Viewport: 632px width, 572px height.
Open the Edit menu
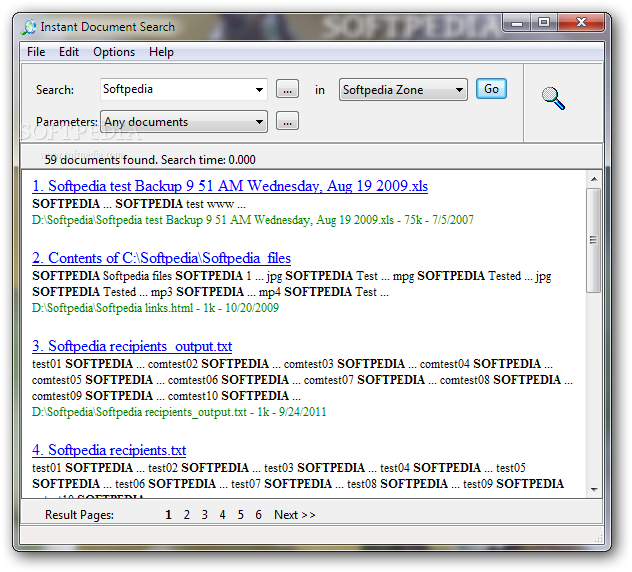69,52
